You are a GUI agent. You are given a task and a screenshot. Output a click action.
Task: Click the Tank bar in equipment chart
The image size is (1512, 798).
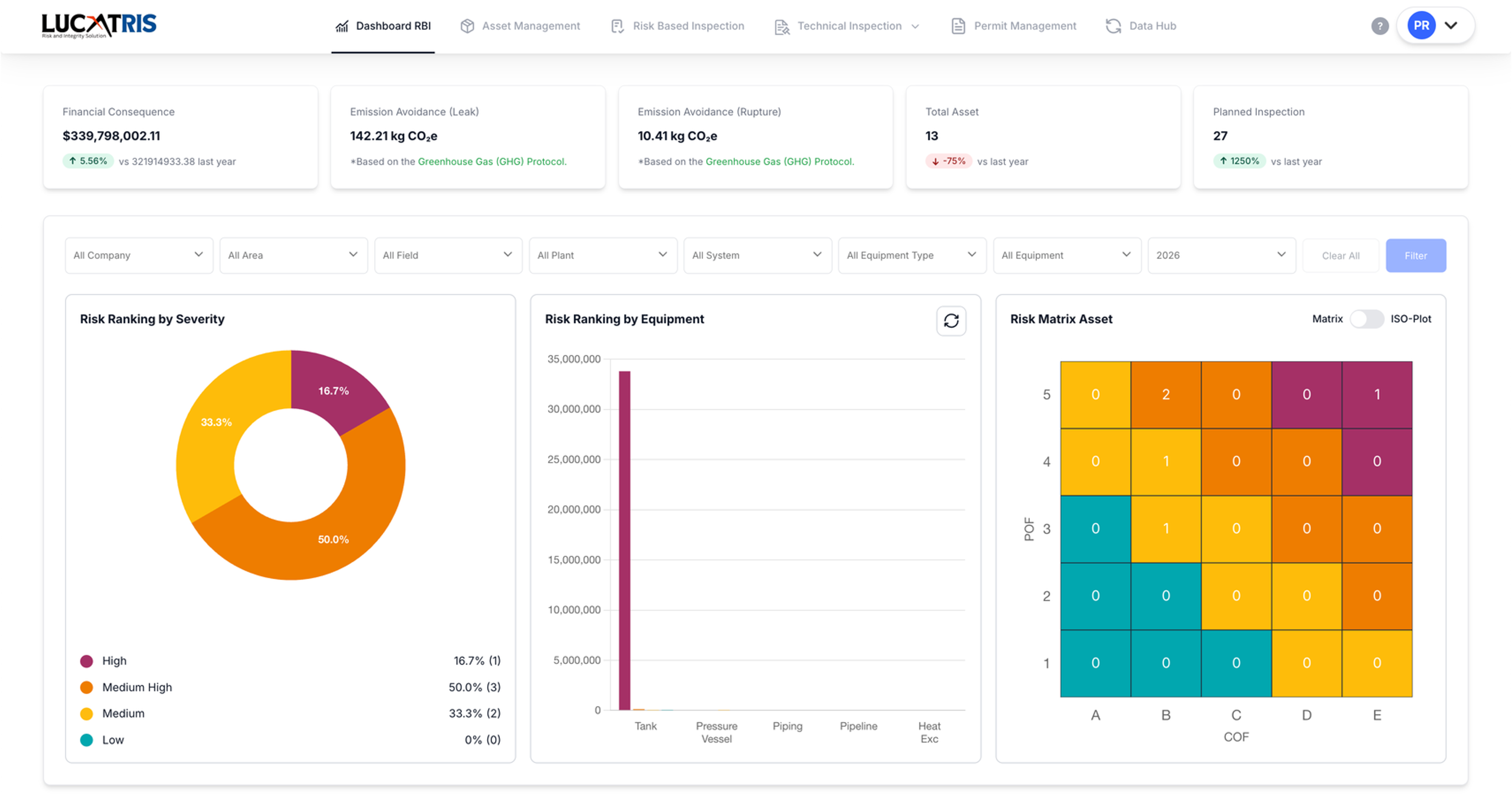point(624,540)
